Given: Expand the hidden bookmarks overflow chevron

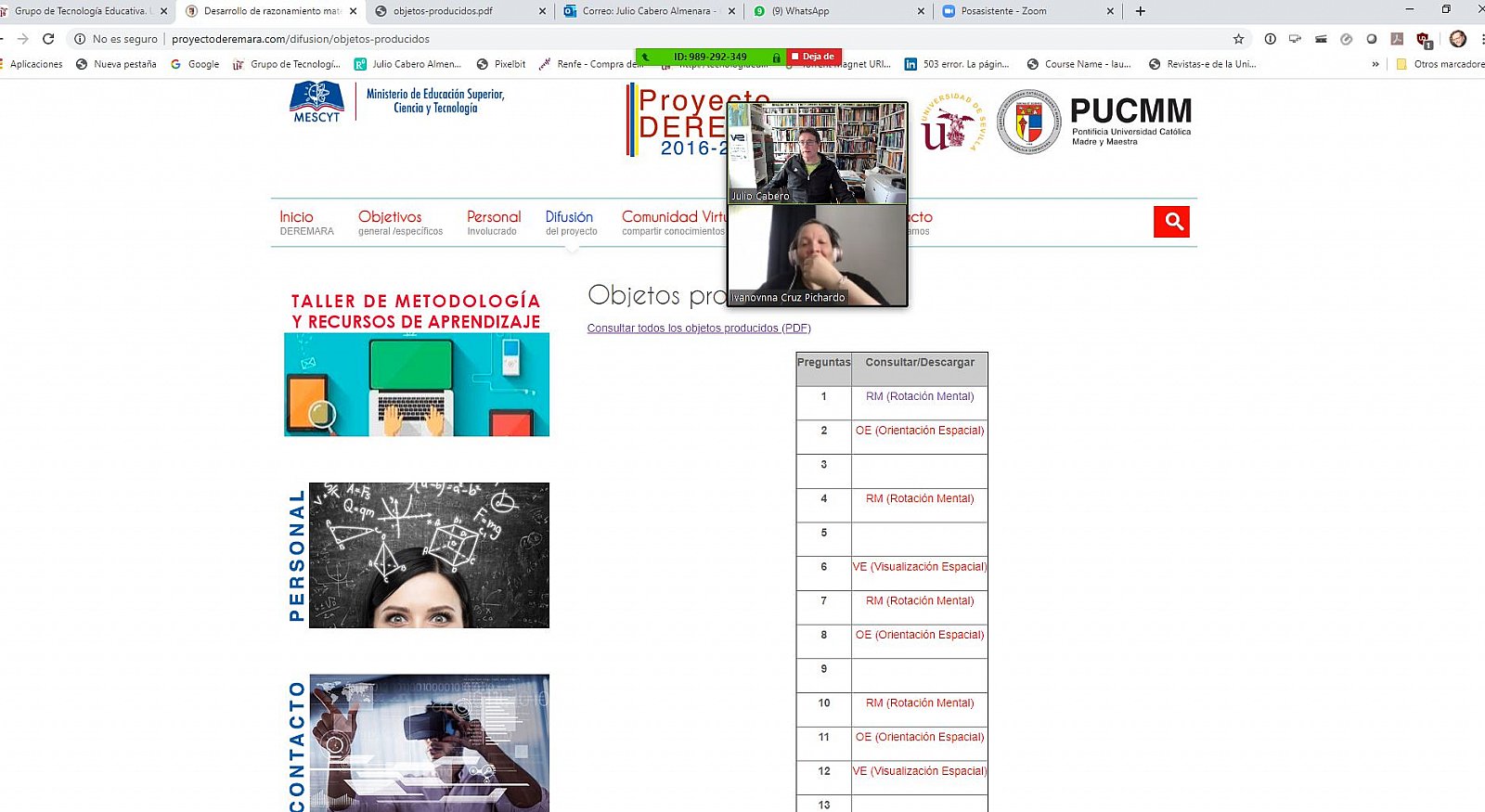Looking at the screenshot, I should pyautogui.click(x=1375, y=64).
